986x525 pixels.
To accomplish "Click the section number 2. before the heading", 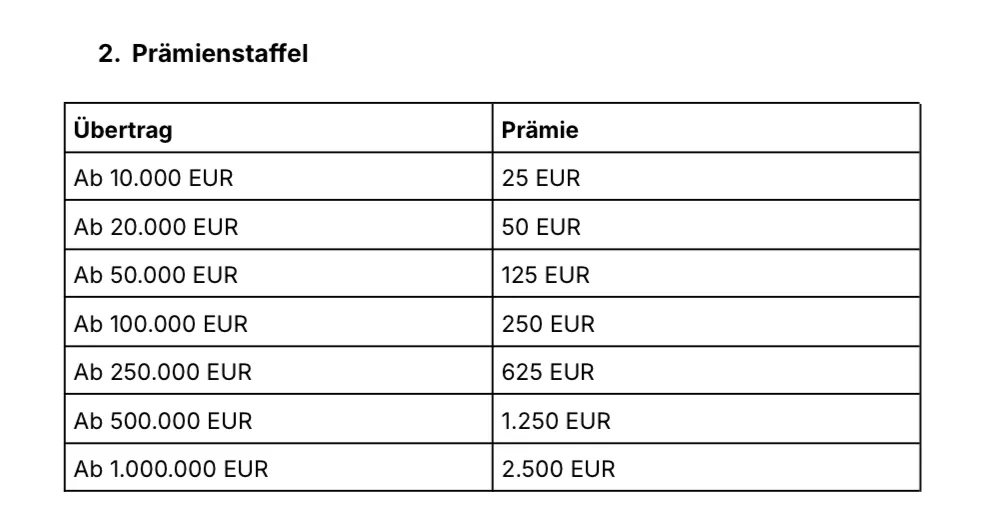I will point(110,54).
